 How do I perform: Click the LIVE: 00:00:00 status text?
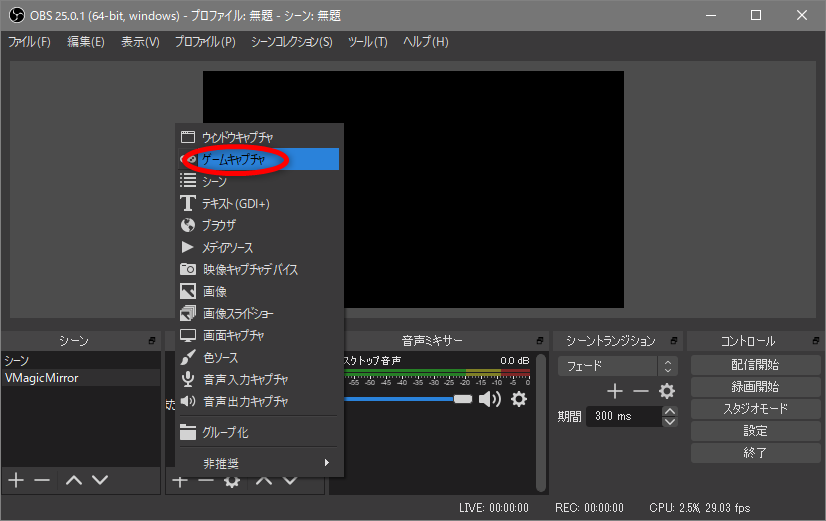(494, 508)
